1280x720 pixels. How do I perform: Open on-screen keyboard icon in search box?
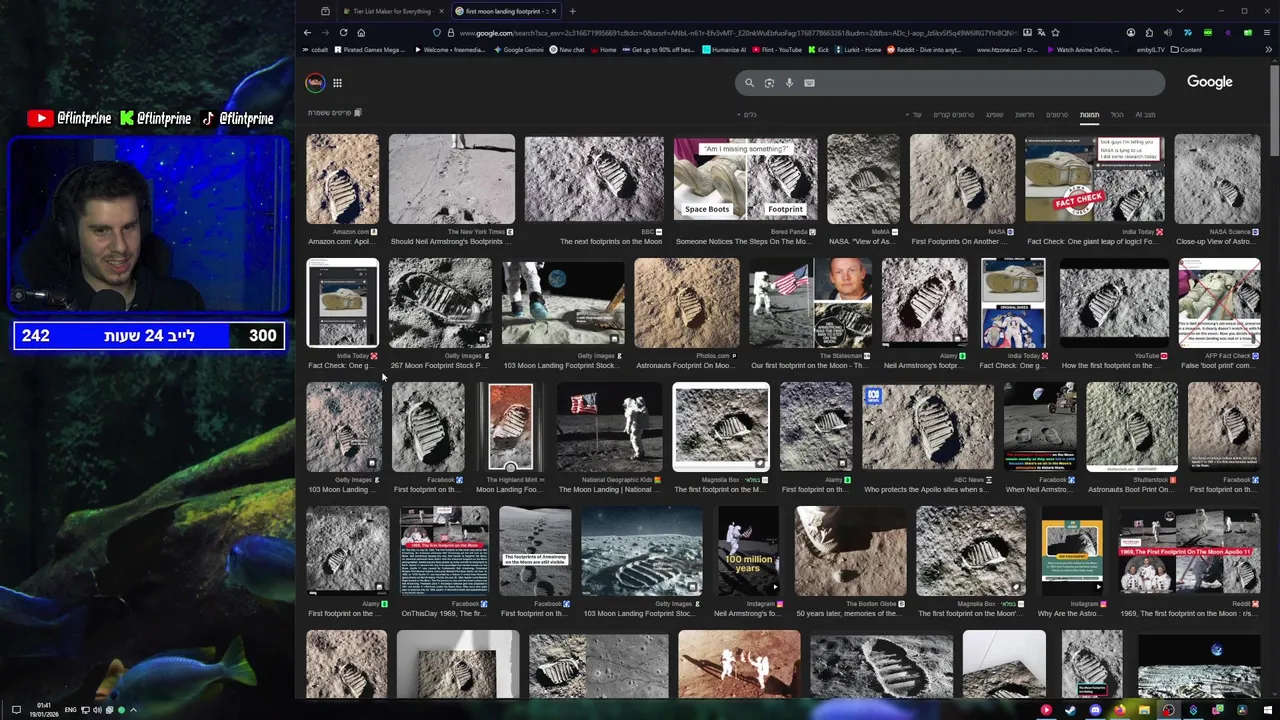click(x=809, y=83)
